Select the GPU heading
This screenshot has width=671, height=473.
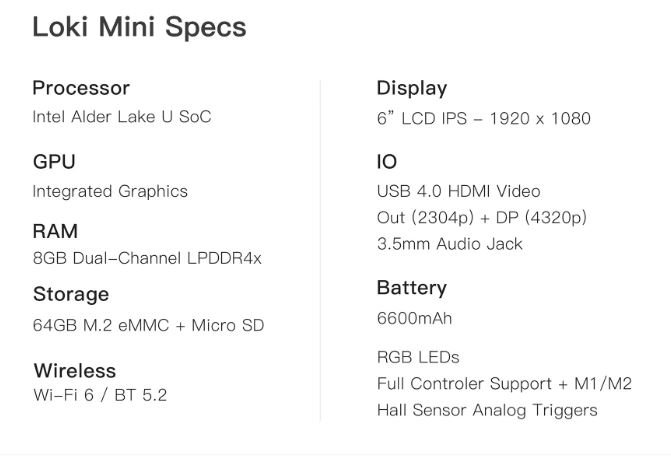coord(54,162)
